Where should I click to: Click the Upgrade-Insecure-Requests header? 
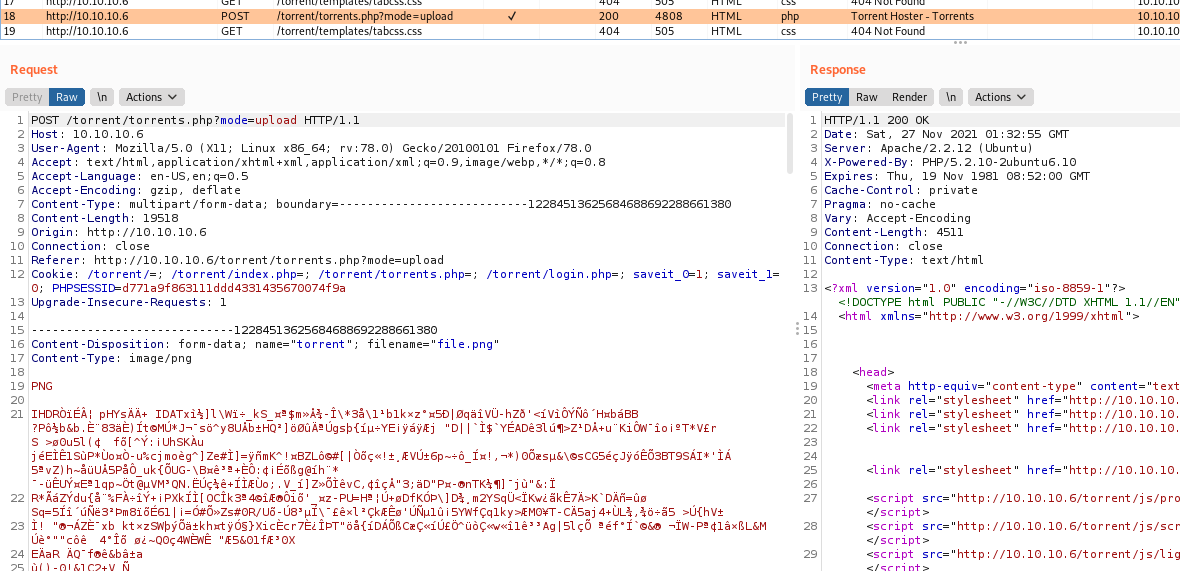(129, 302)
